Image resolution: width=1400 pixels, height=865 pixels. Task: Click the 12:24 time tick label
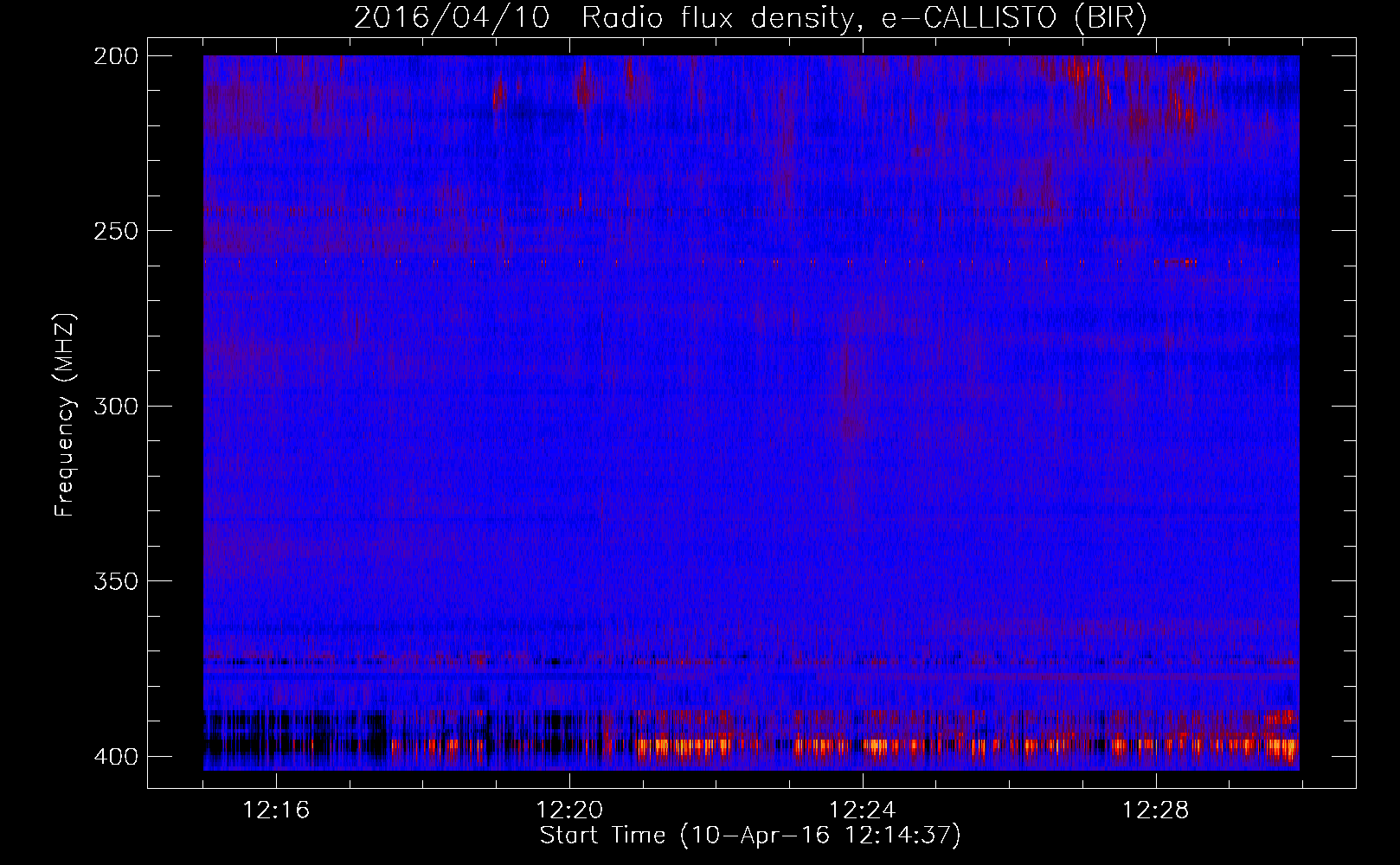click(863, 811)
